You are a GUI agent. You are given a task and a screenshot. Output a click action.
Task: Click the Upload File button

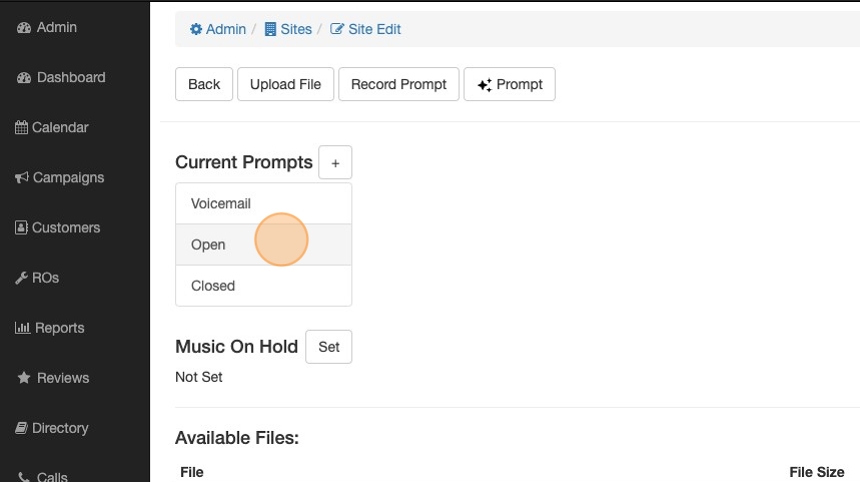[x=285, y=84]
